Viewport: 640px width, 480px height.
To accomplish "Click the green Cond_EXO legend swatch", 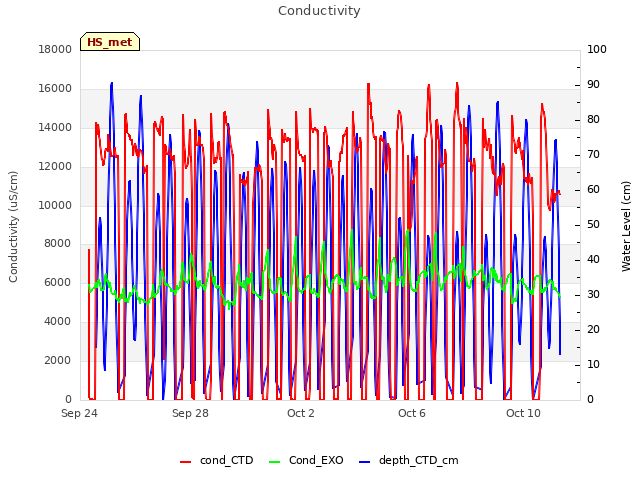I will (275, 462).
